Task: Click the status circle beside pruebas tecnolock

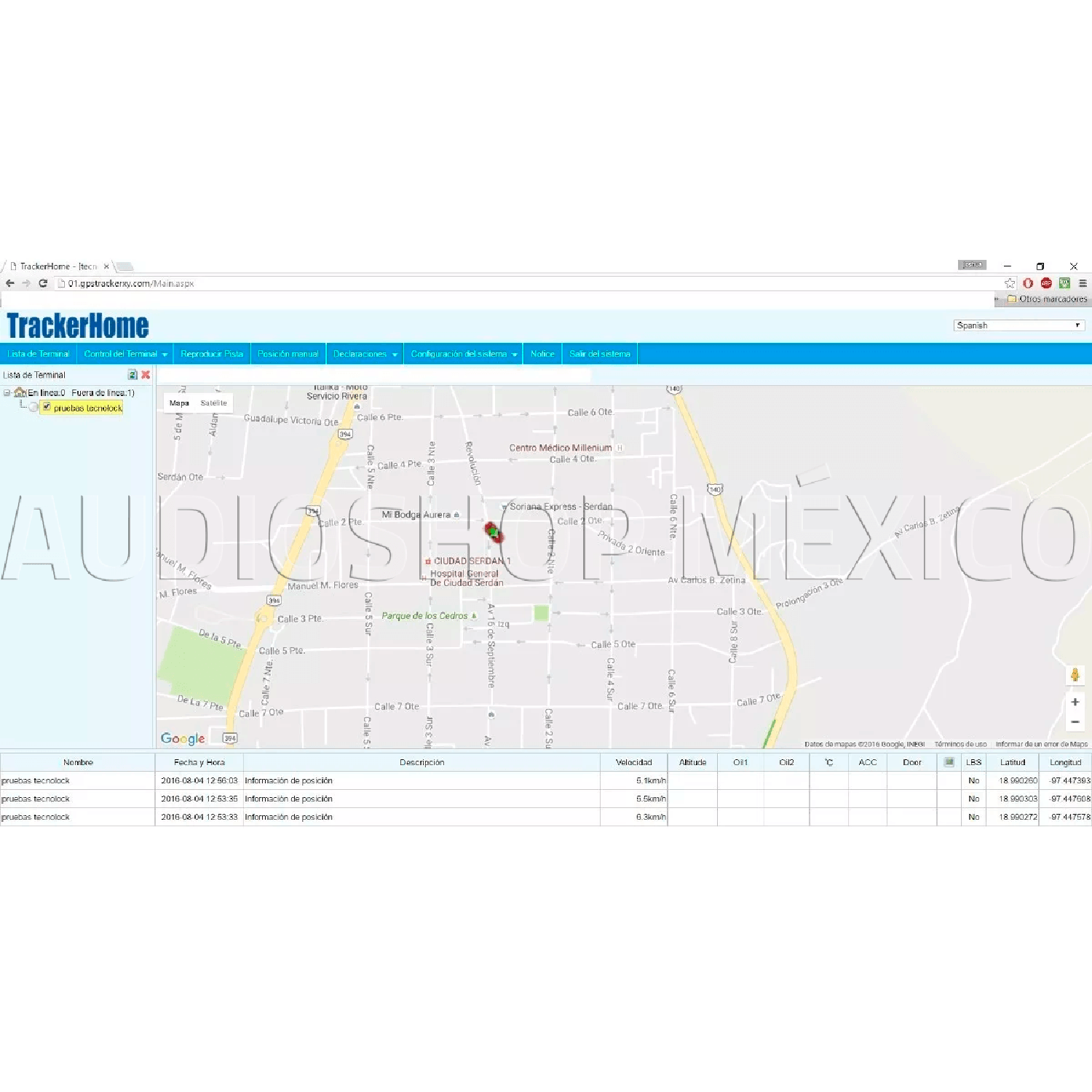Action: click(33, 407)
